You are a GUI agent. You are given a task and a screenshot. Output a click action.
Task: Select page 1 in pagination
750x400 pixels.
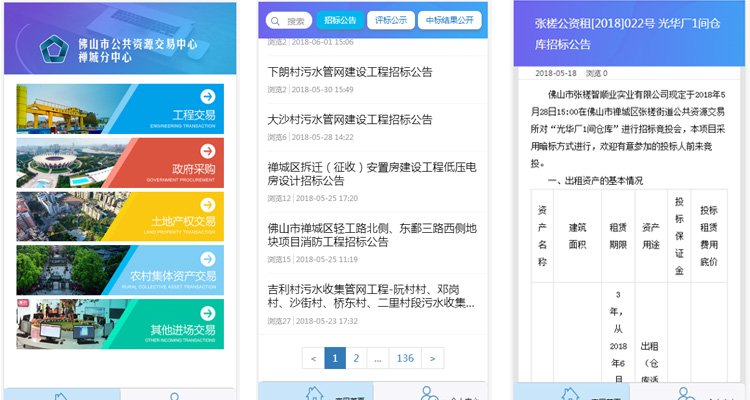pyautogui.click(x=335, y=358)
